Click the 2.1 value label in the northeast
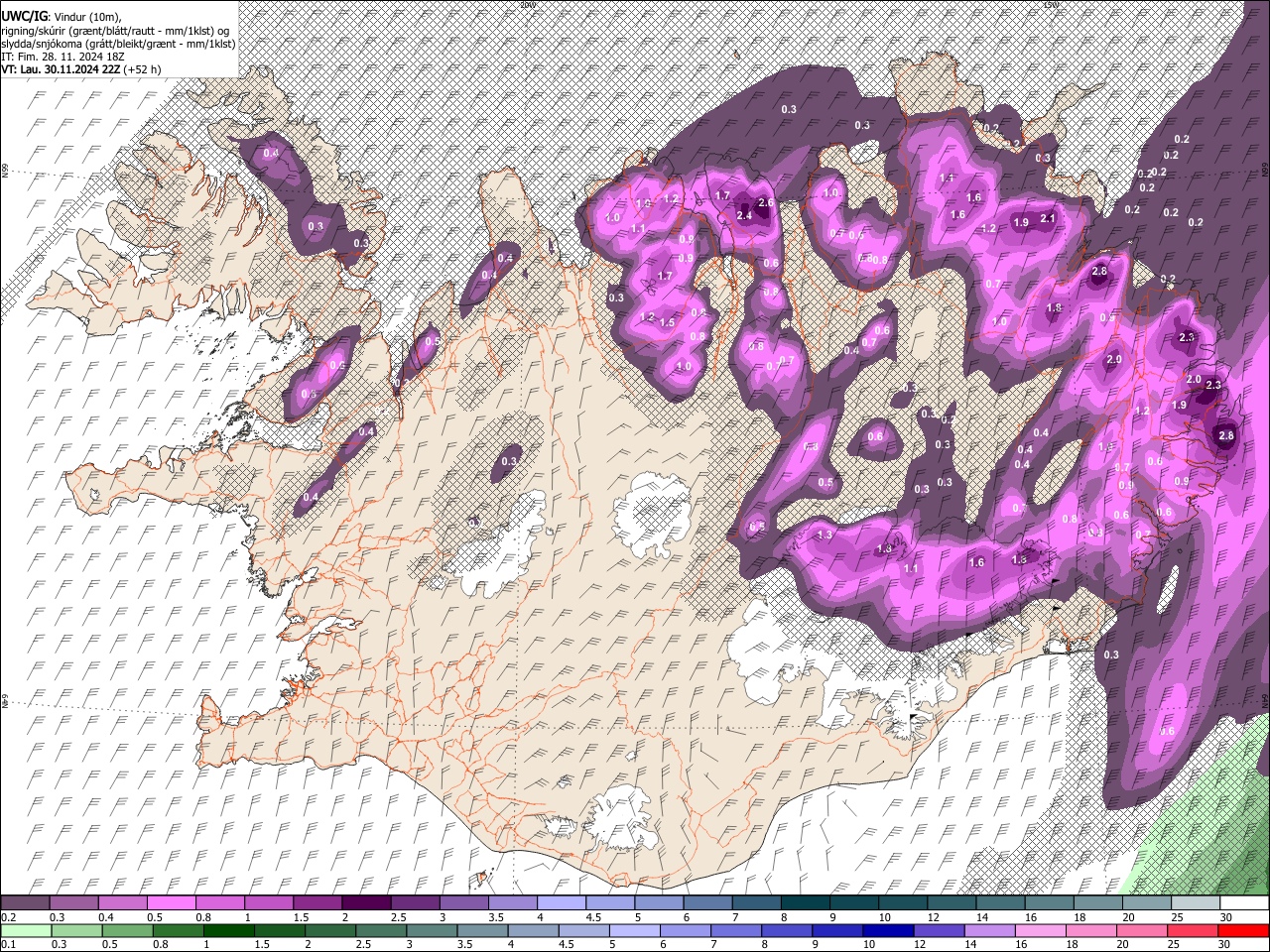The width and height of the screenshot is (1270, 952). [1047, 218]
